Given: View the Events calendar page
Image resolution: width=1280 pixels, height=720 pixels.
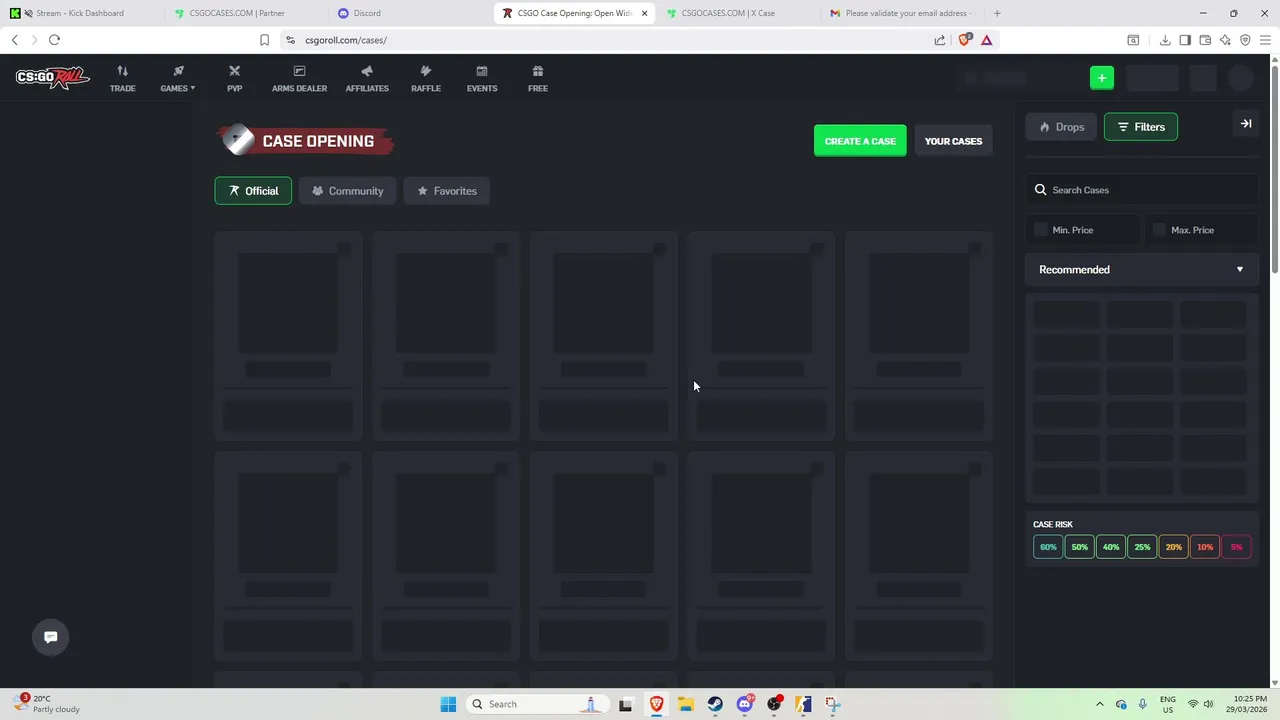Looking at the screenshot, I should click(482, 78).
